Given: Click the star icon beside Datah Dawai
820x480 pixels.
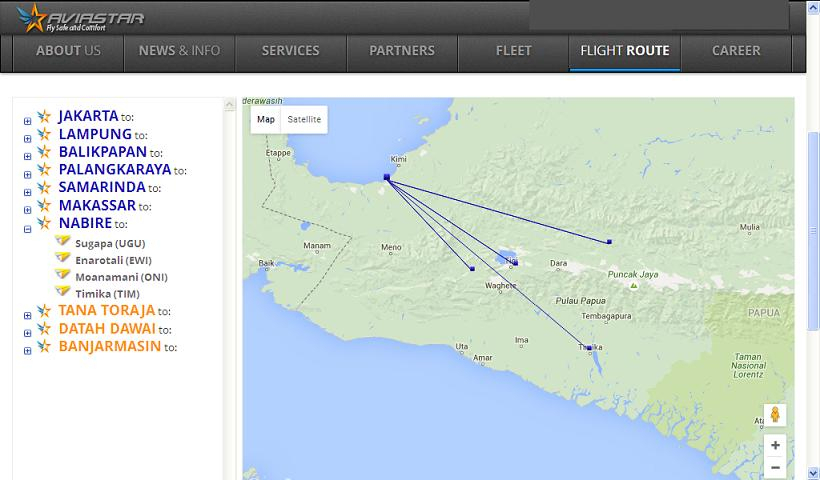Looking at the screenshot, I should coord(44,328).
